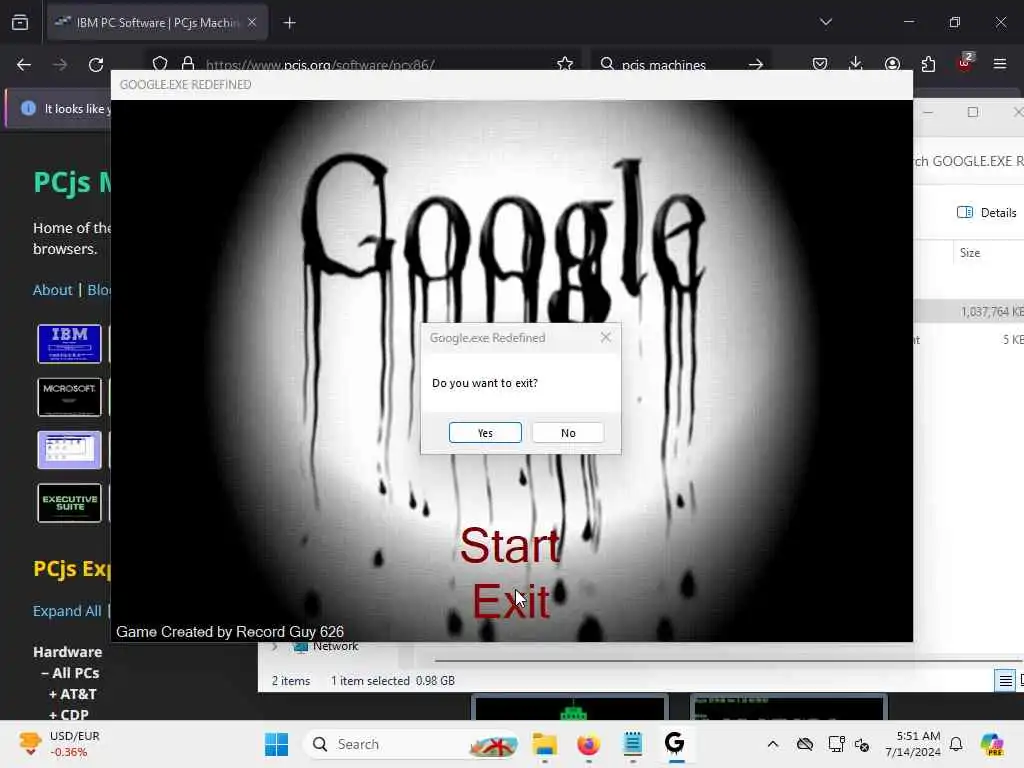Open File Explorer from the taskbar

point(545,744)
